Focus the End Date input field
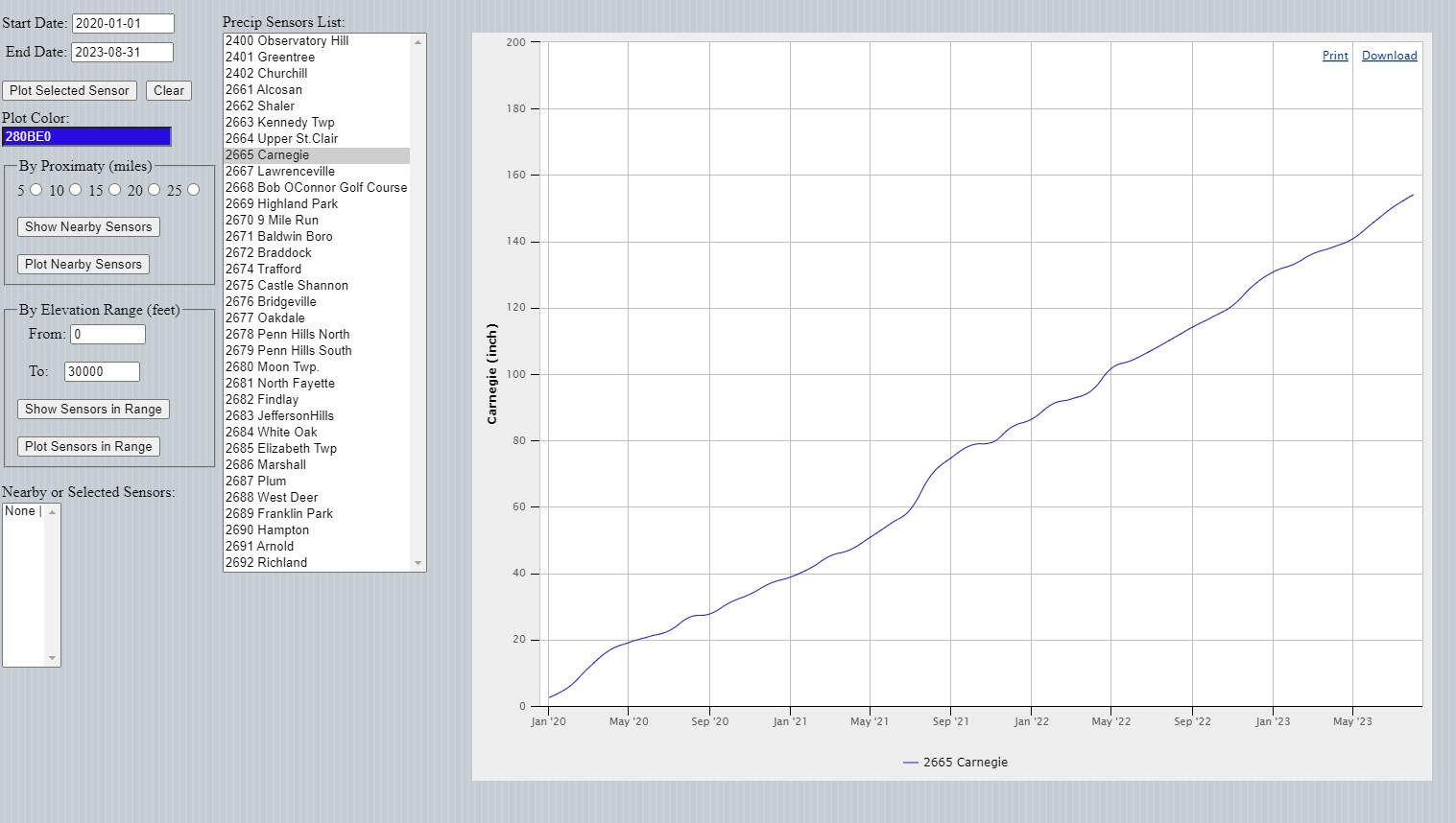 point(122,53)
